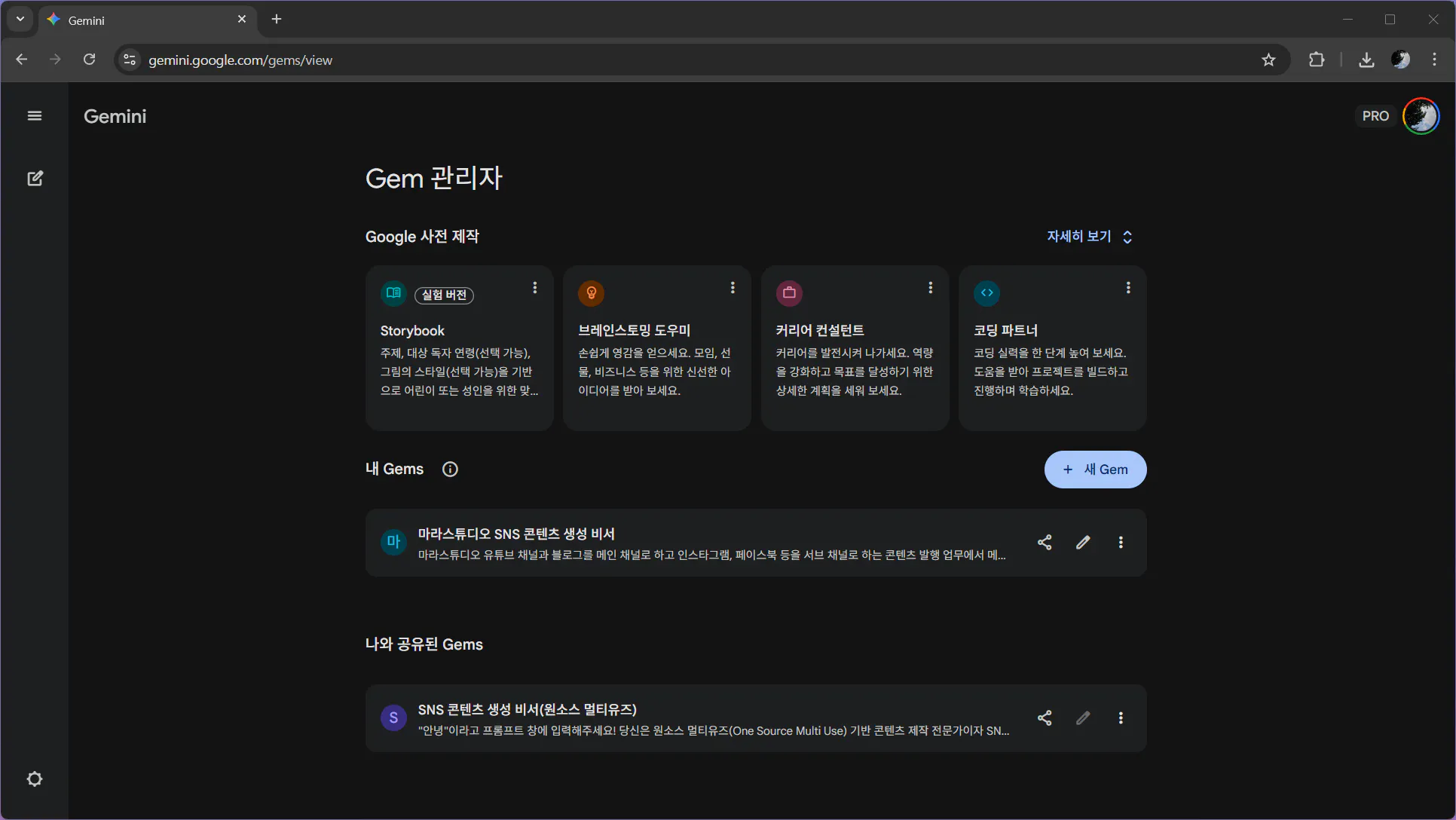View site information icon in address bar
This screenshot has width=1456, height=820.
tap(130, 60)
